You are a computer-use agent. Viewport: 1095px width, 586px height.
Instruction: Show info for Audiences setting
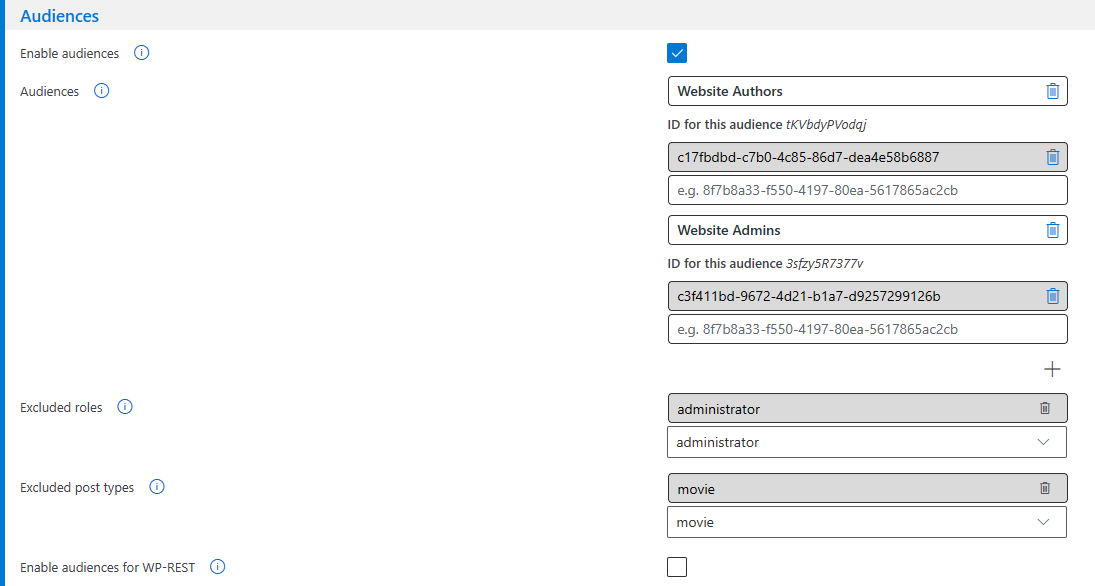[101, 91]
